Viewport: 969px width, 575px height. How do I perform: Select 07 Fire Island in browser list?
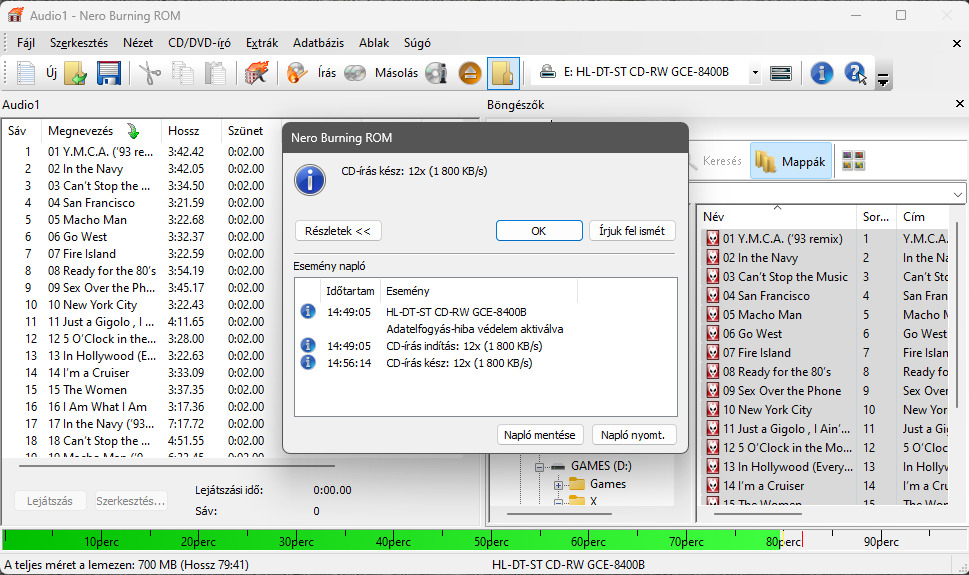(x=756, y=352)
